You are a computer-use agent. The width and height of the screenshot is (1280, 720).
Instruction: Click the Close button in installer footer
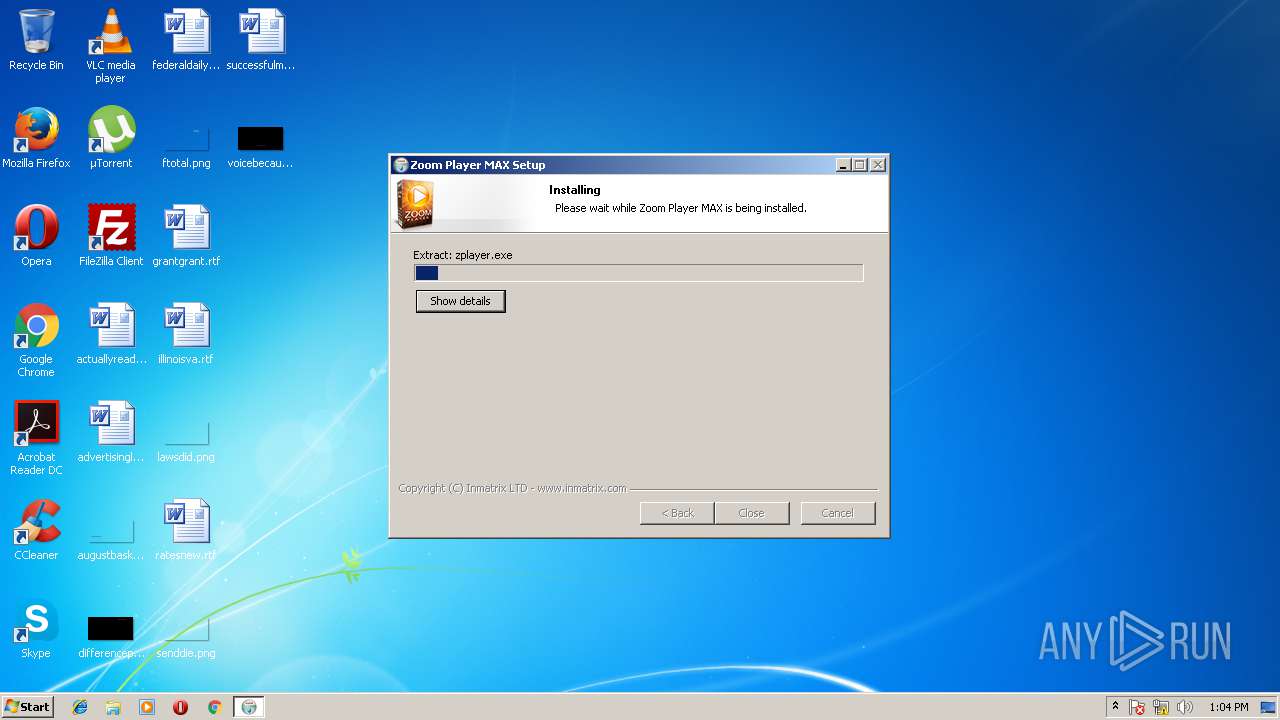click(x=751, y=513)
